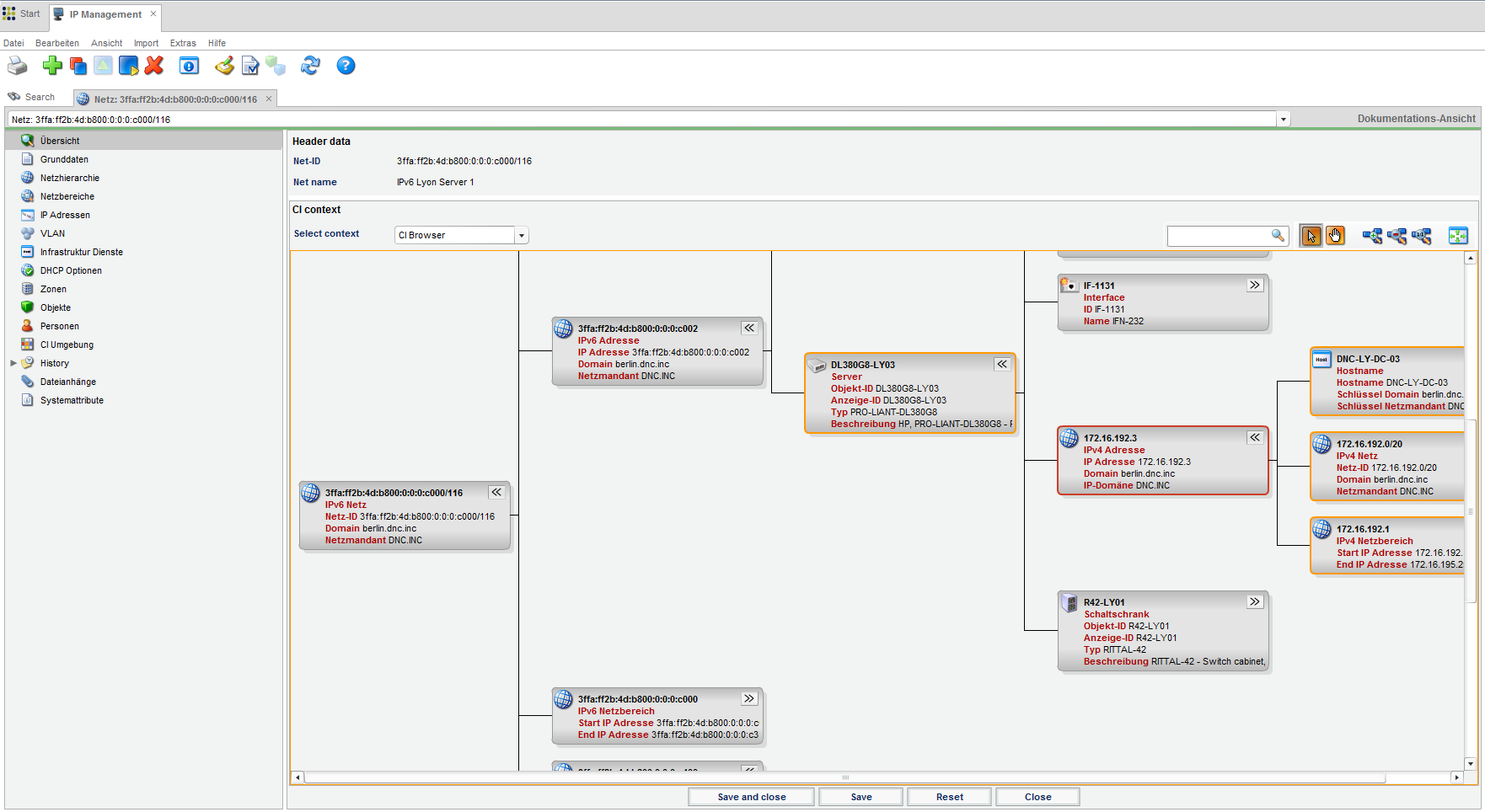Activate the pointer selection mode
Image resolution: width=1485 pixels, height=812 pixels.
click(1311, 236)
